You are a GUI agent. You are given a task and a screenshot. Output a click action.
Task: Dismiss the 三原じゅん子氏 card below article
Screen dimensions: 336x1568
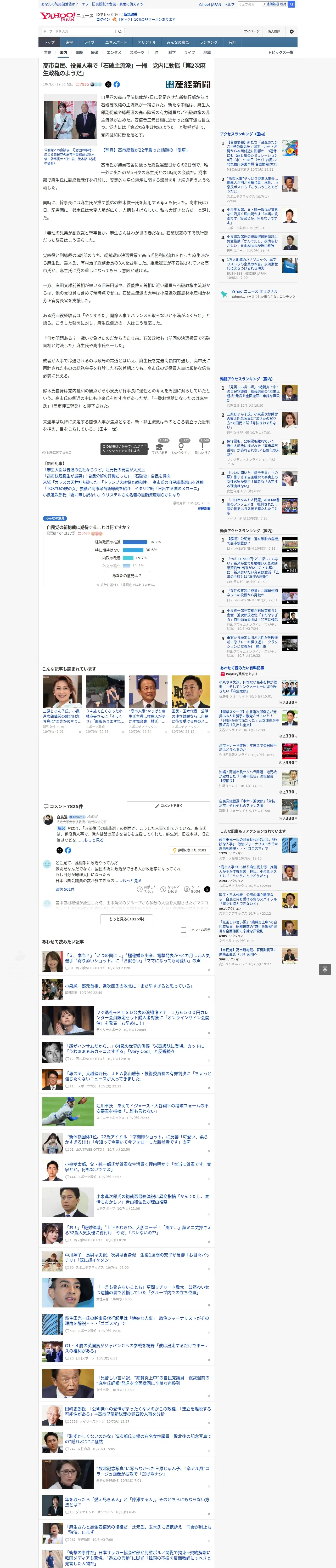(x=79, y=732)
